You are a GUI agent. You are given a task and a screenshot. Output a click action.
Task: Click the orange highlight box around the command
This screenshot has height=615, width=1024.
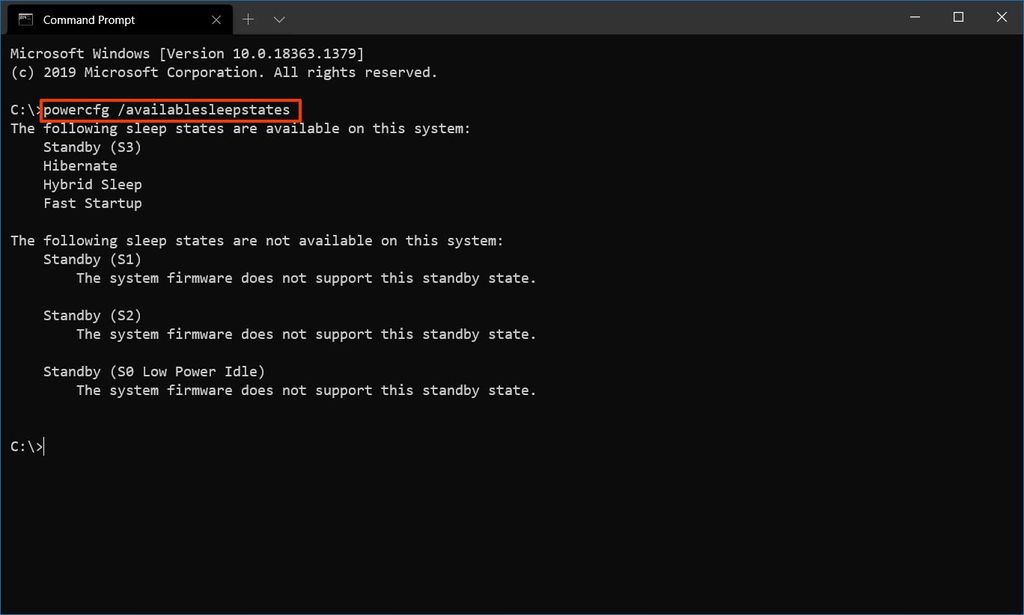pos(170,110)
